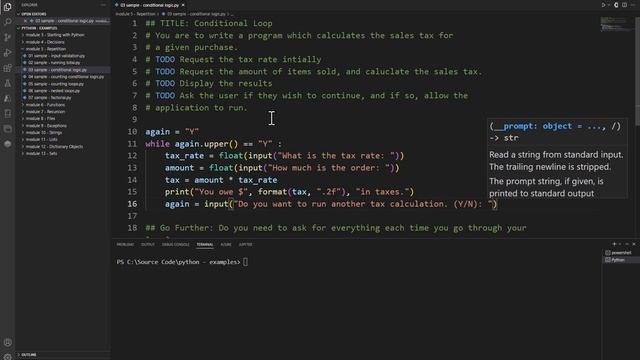
Task: Select the conditional logic.py editor tab
Action: click(149, 5)
